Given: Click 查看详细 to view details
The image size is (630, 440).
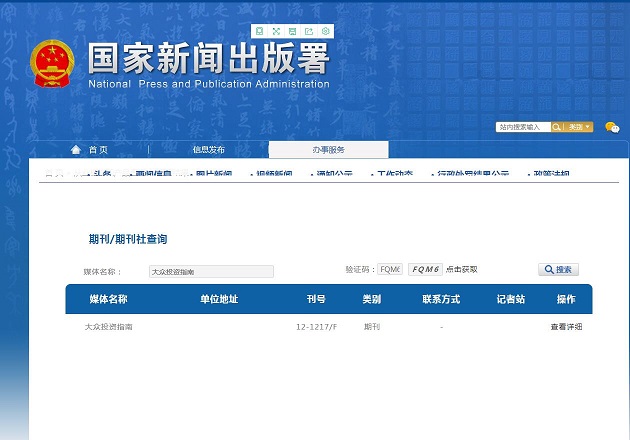Looking at the screenshot, I should [566, 327].
